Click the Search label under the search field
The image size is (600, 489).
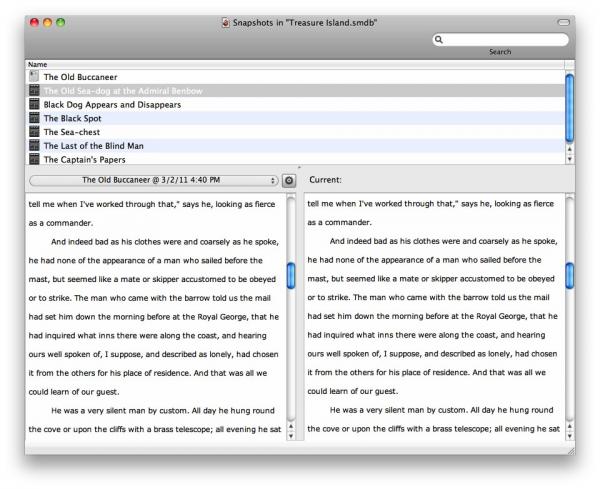coord(500,52)
